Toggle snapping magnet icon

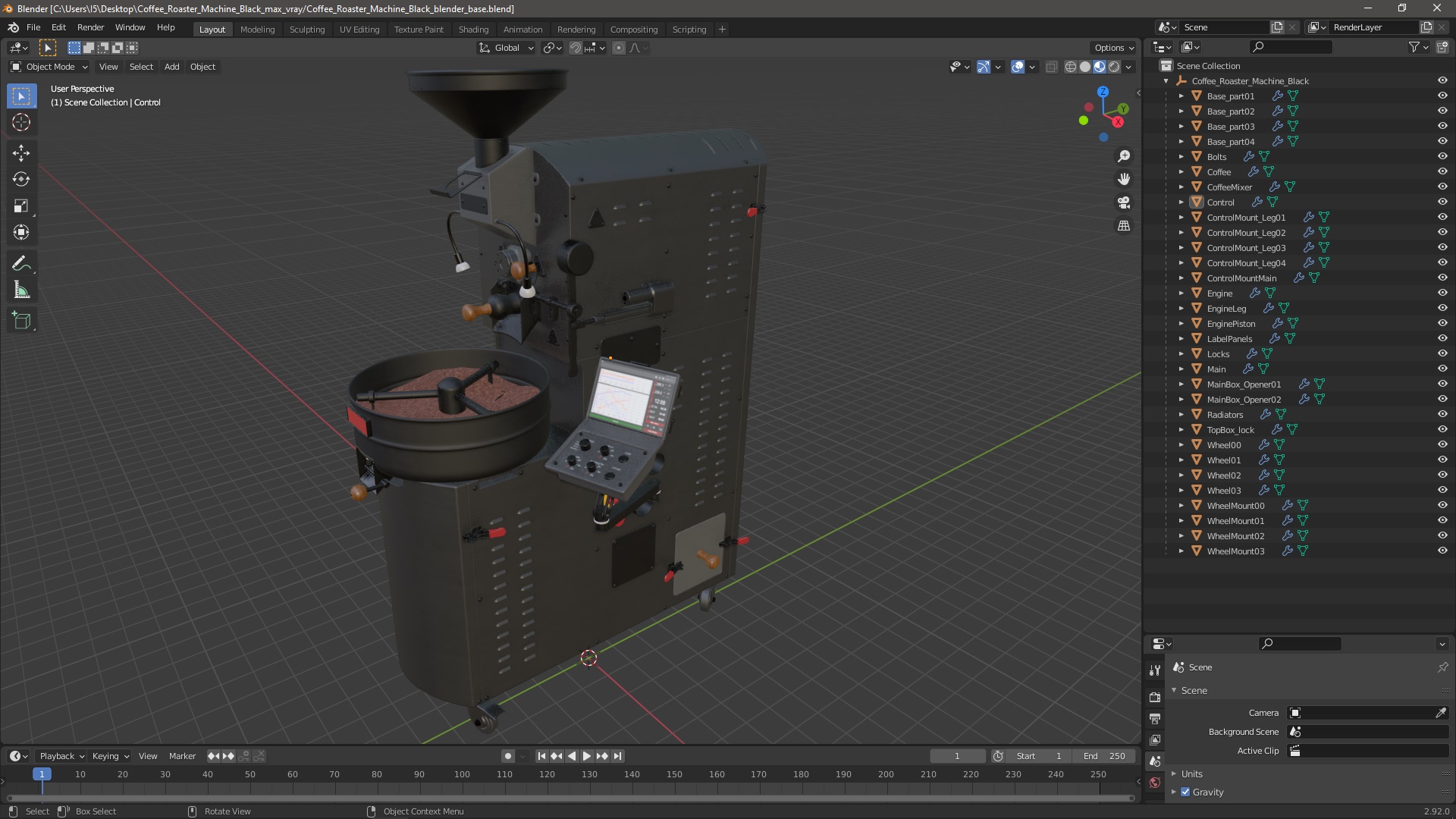(576, 48)
